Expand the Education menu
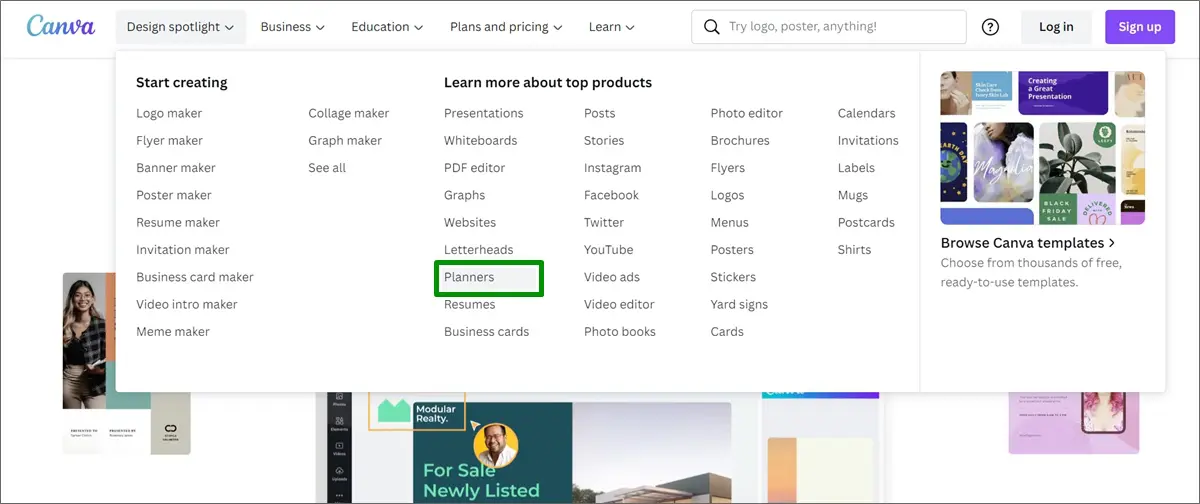The height and width of the screenshot is (504, 1200). (x=387, y=27)
